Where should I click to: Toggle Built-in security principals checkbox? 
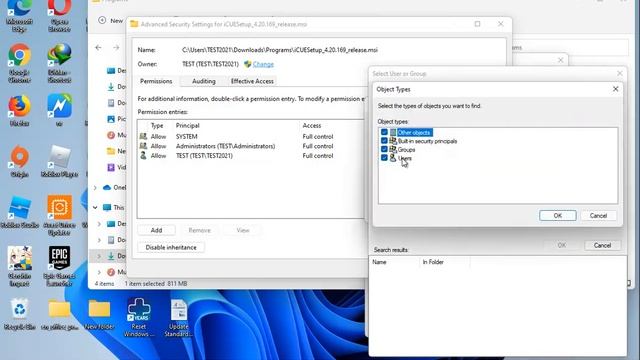click(384, 141)
